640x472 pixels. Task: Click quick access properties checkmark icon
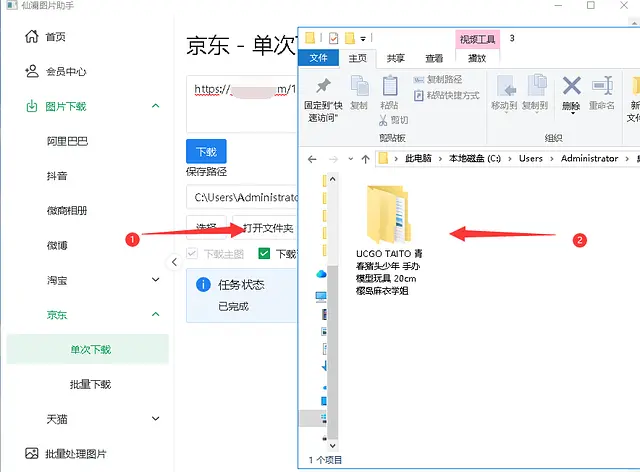pos(333,38)
